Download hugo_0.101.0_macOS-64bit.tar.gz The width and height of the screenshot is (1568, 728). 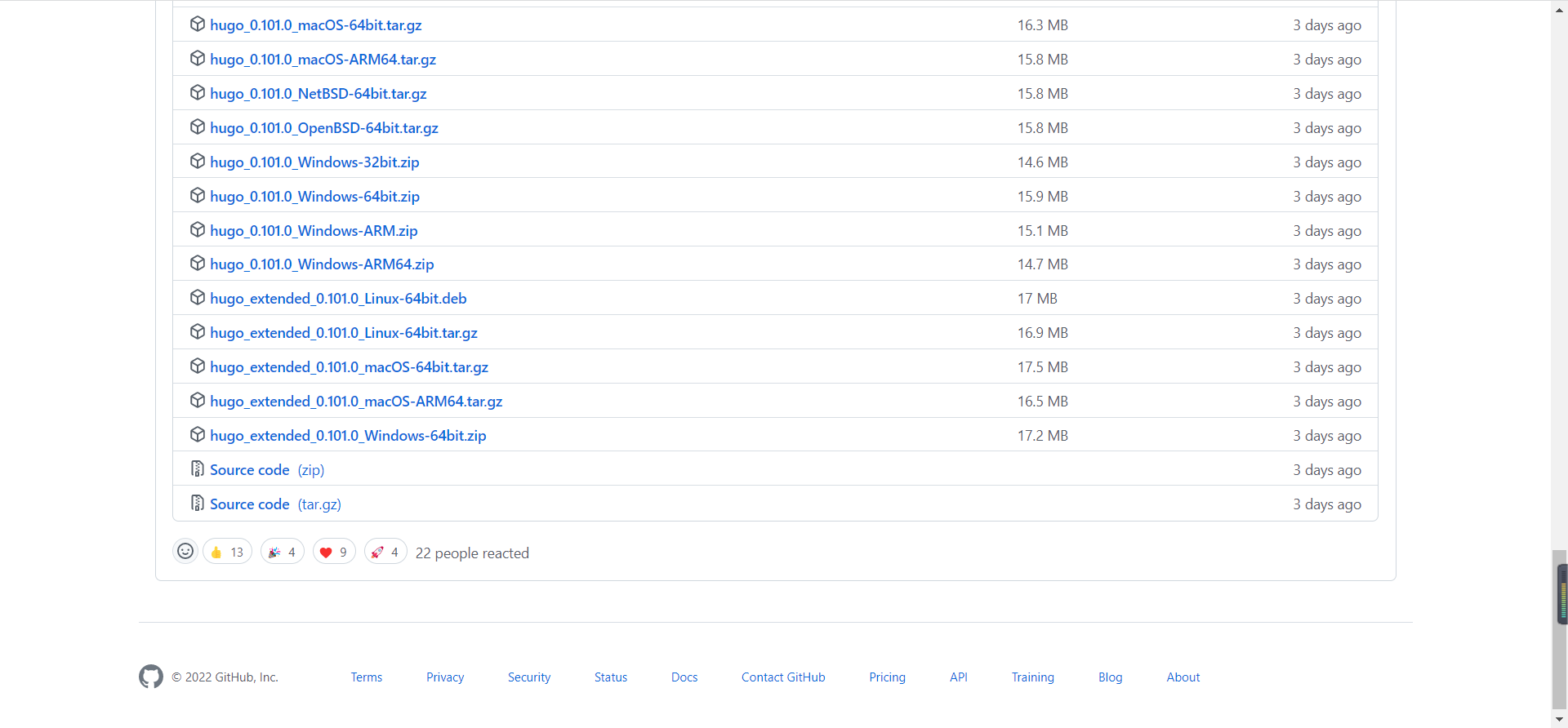[x=316, y=25]
